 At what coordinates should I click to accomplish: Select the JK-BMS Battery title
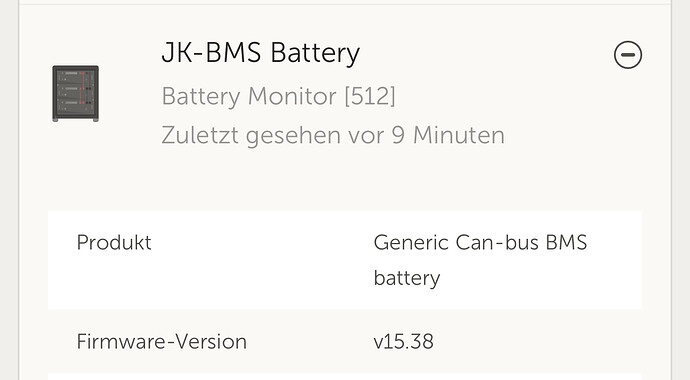(x=261, y=53)
